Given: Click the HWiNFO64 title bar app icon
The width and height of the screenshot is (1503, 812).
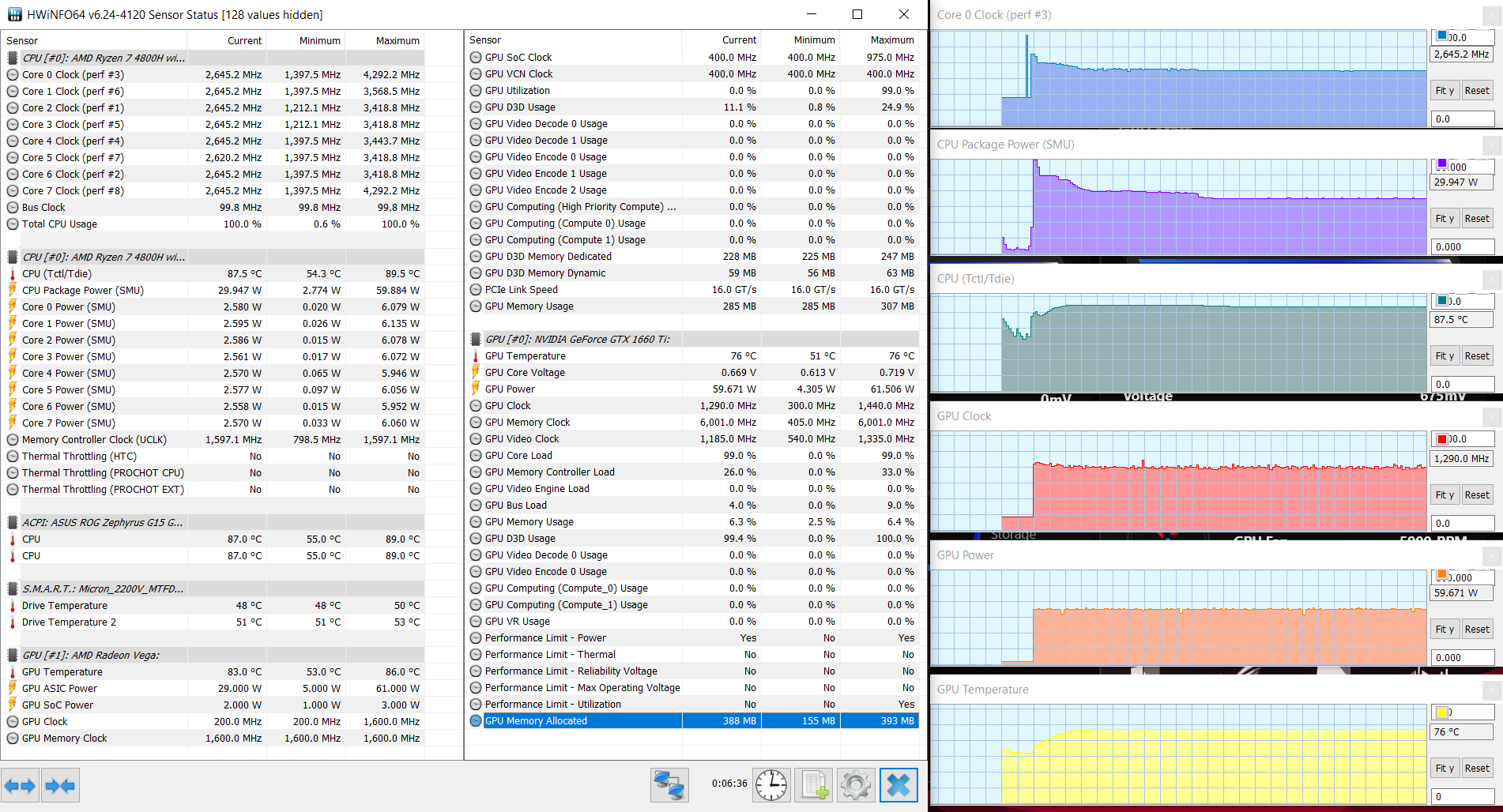Looking at the screenshot, I should 15,14.
